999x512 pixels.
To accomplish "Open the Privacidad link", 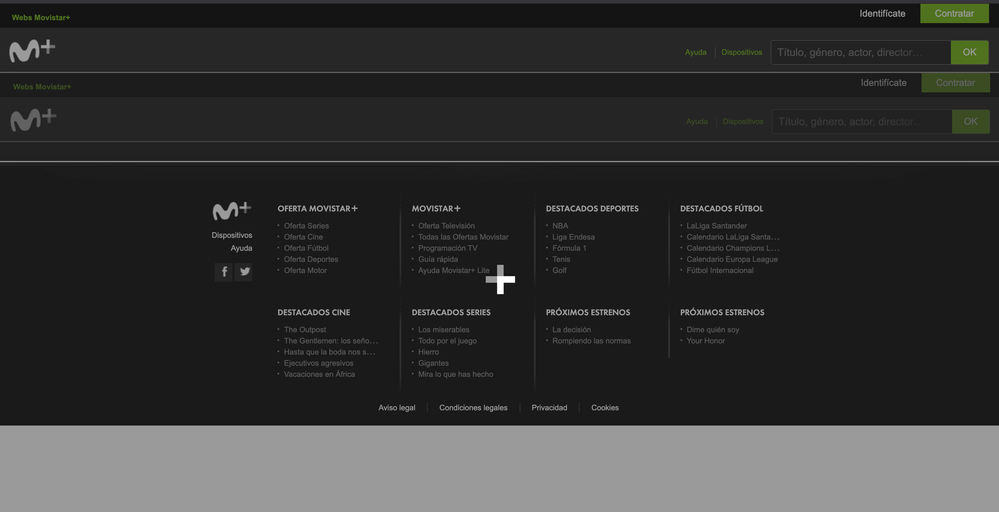I will click(549, 408).
